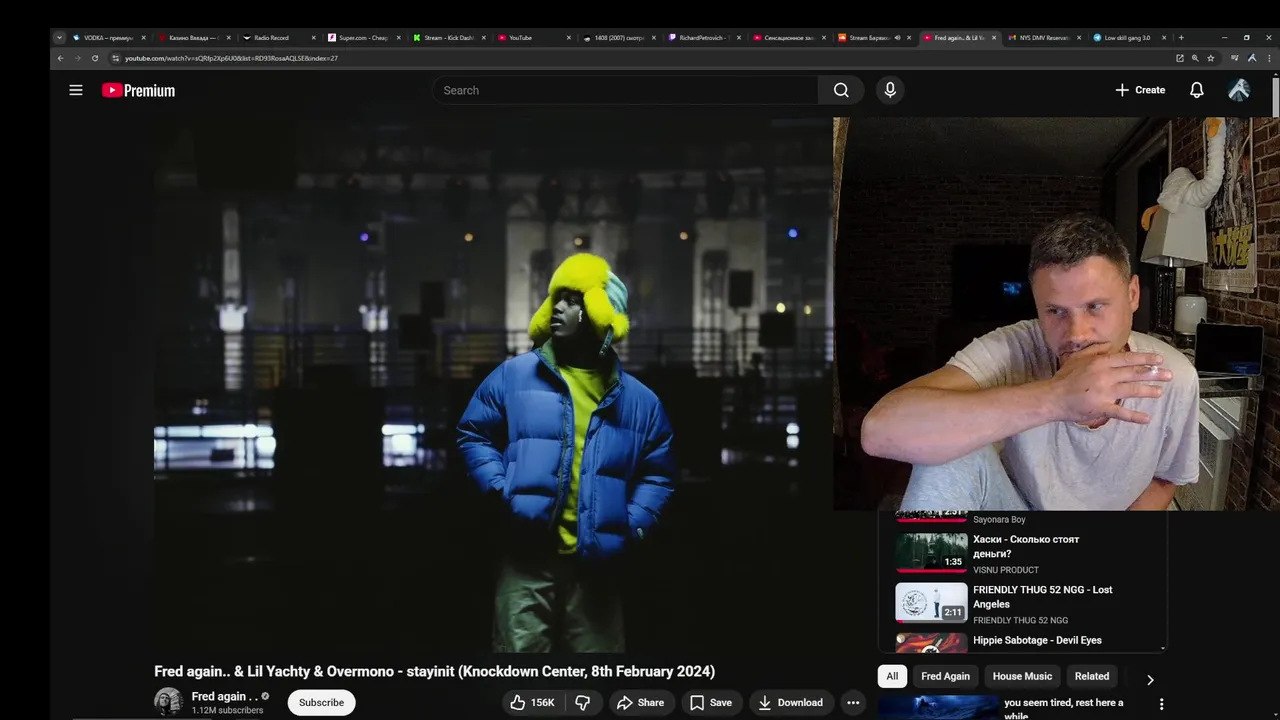
Task: View site information icon in address bar
Action: [115, 58]
